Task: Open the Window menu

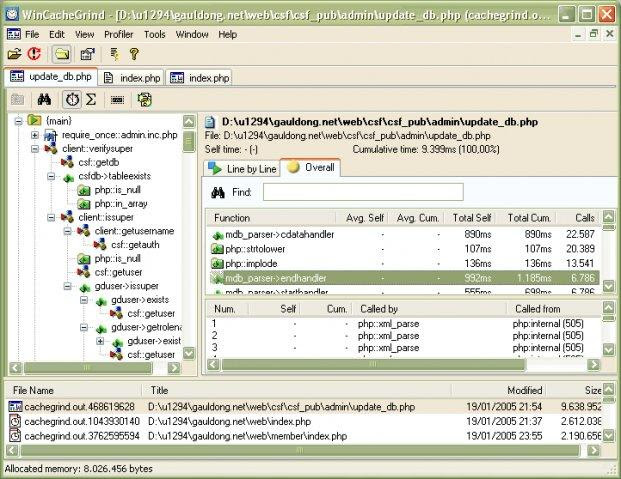Action: tap(192, 34)
